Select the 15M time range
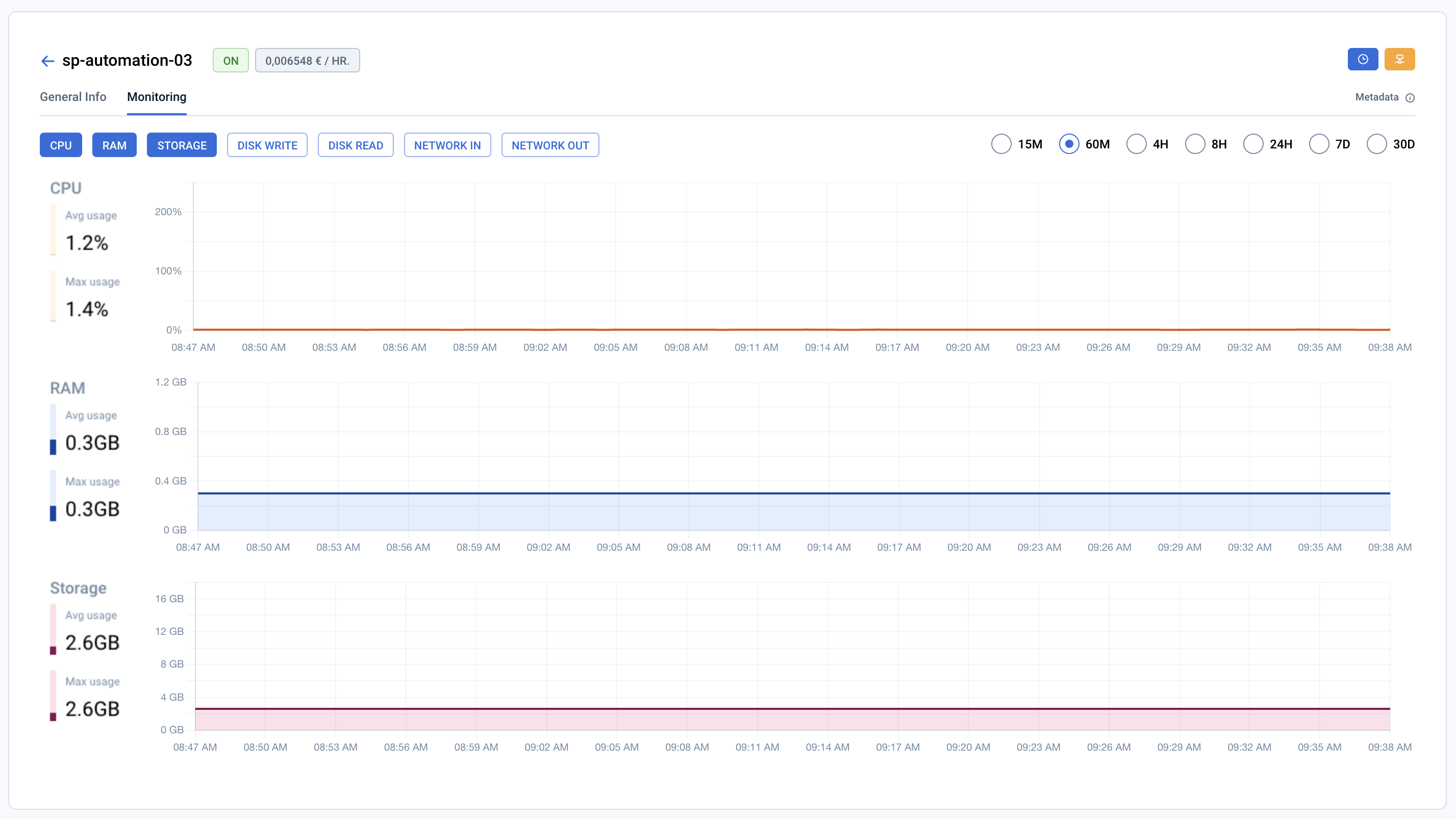 click(1001, 144)
